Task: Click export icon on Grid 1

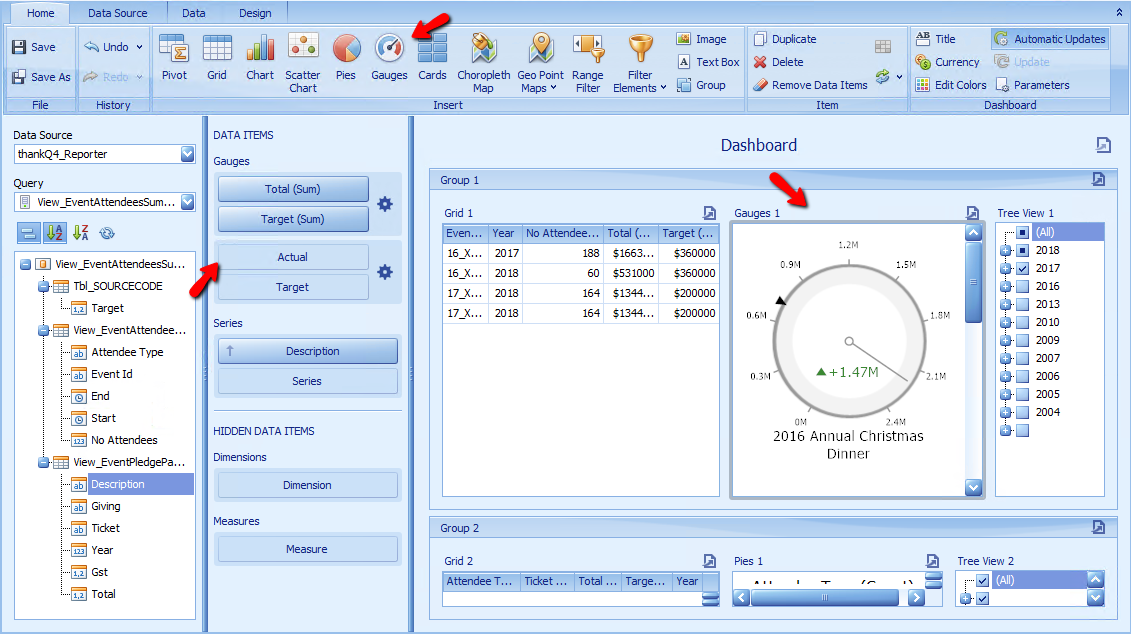Action: coord(710,213)
